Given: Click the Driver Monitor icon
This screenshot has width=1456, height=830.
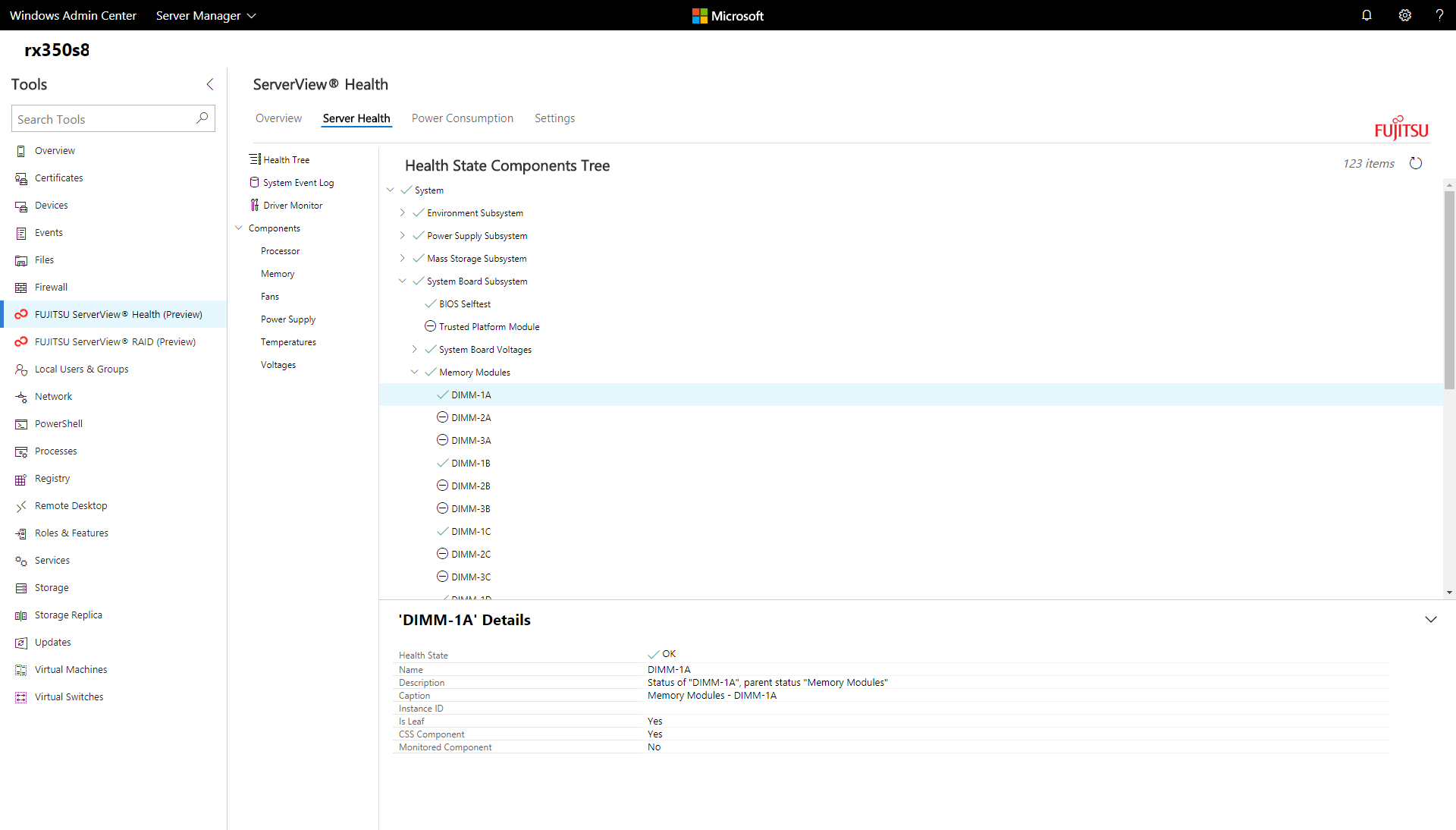Looking at the screenshot, I should point(254,205).
